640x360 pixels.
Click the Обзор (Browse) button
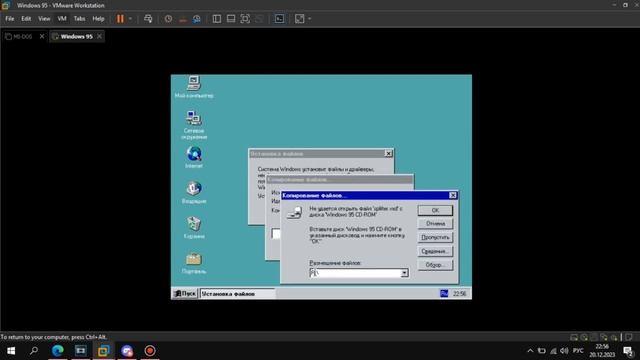click(x=435, y=265)
